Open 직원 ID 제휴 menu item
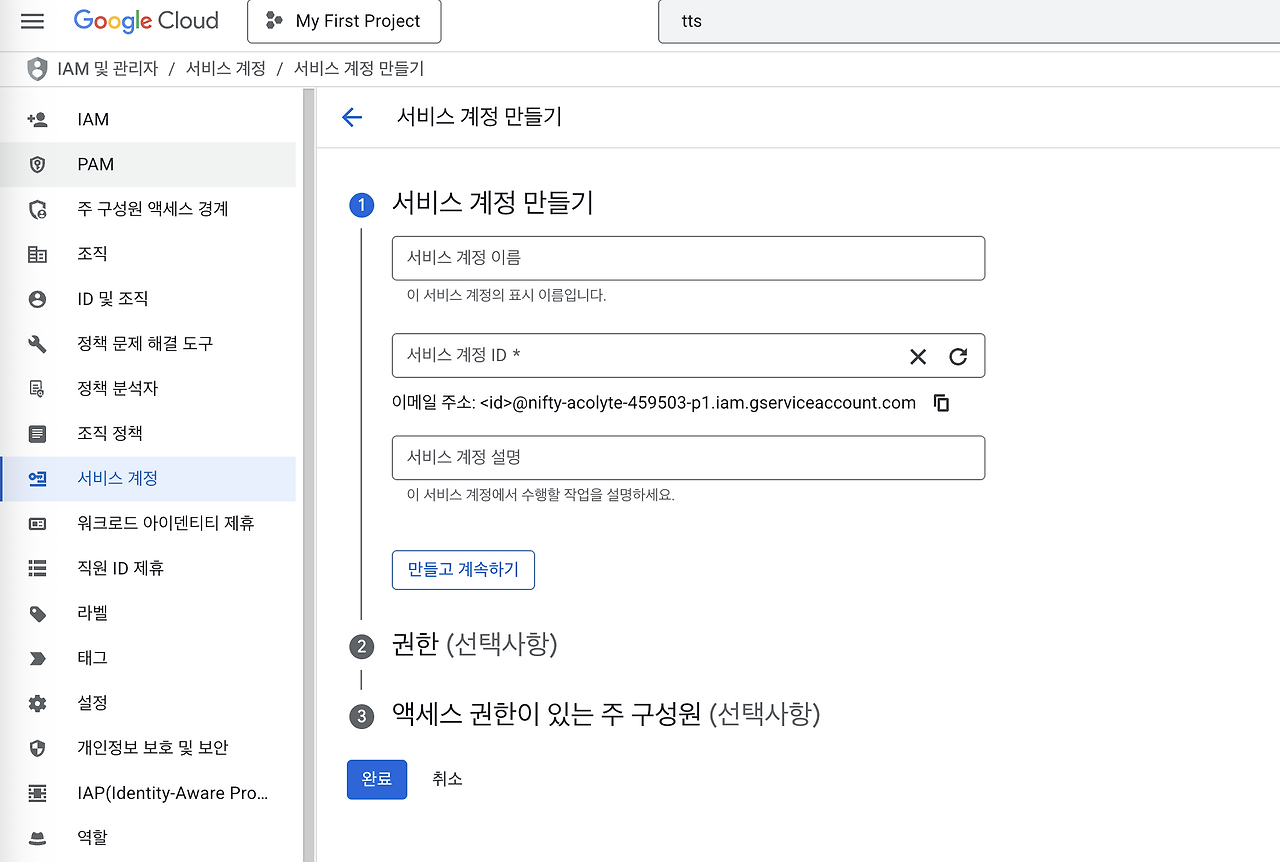1280x862 pixels. 148,568
